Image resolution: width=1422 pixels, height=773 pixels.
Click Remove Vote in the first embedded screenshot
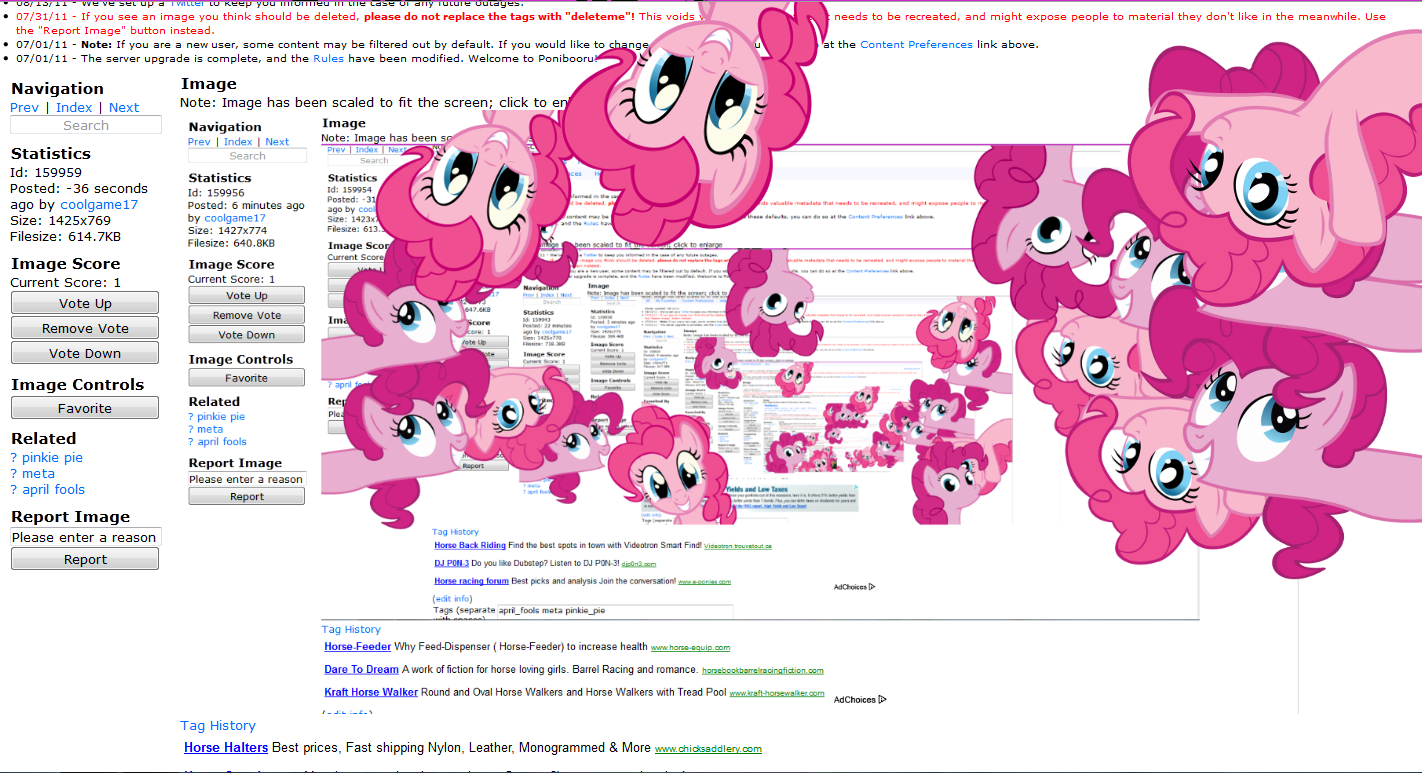pos(246,315)
